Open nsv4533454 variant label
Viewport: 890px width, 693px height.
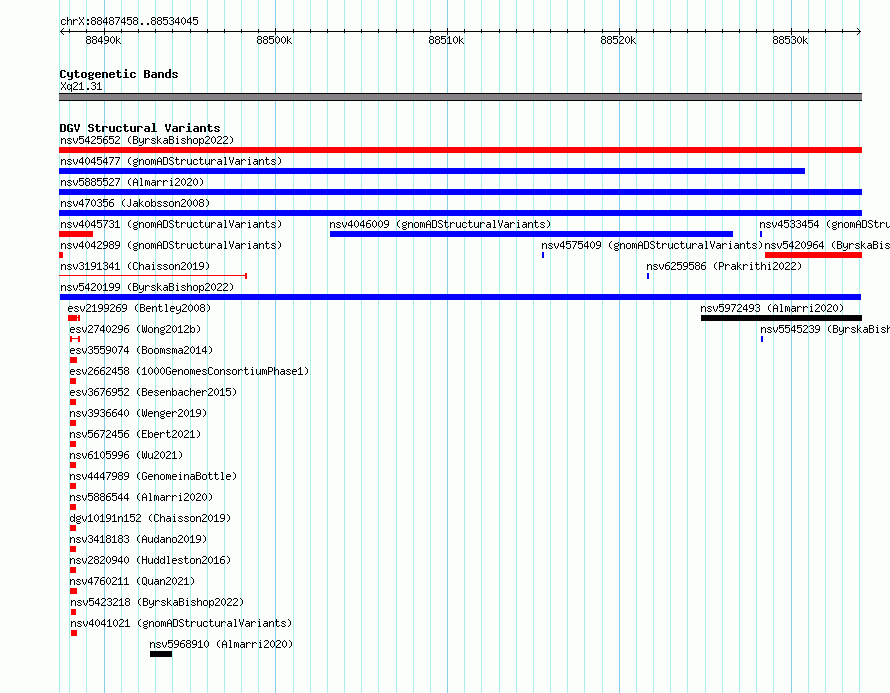824,224
